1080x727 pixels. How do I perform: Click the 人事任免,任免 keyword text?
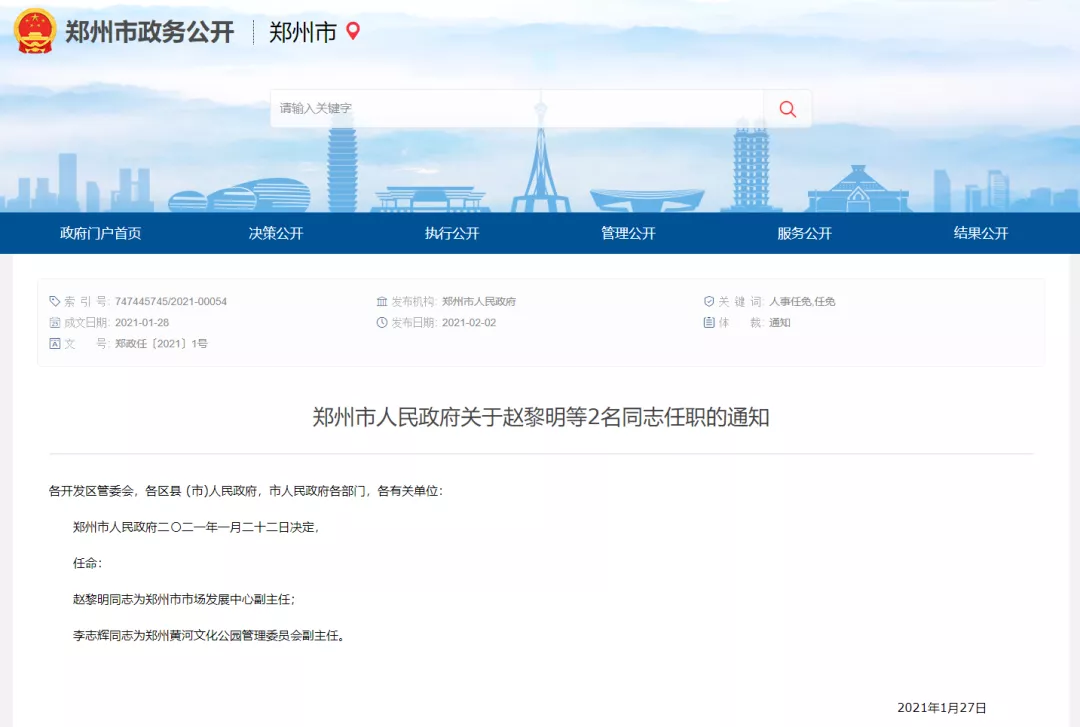(x=802, y=301)
